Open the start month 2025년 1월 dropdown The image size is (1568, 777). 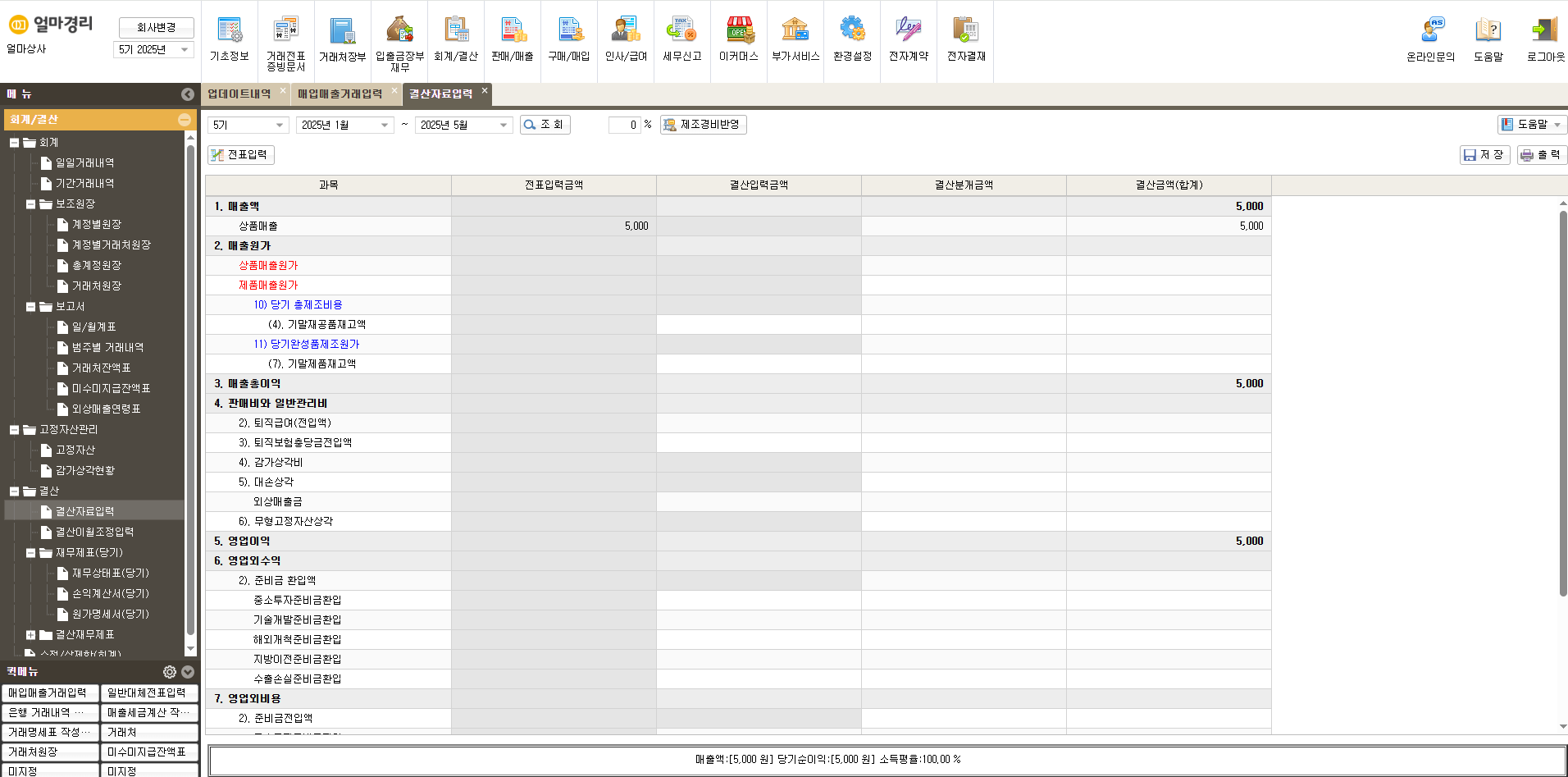tap(344, 125)
